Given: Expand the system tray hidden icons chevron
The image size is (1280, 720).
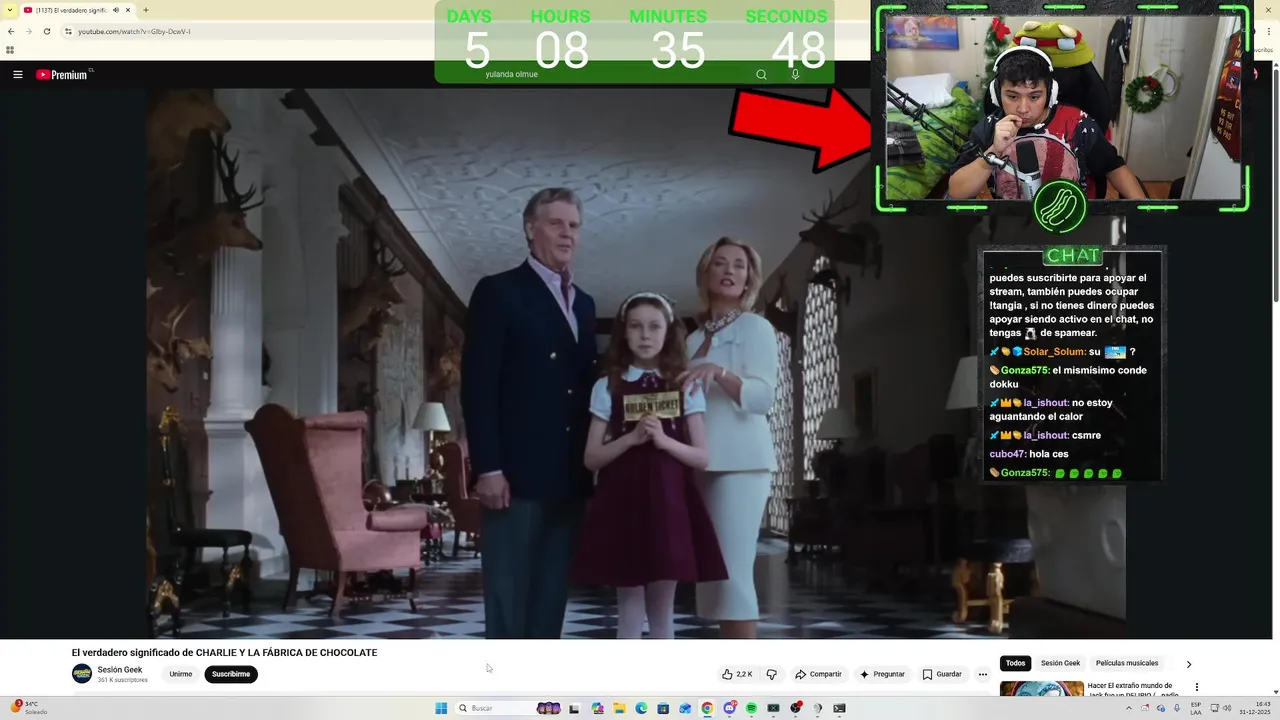Looking at the screenshot, I should [1129, 708].
